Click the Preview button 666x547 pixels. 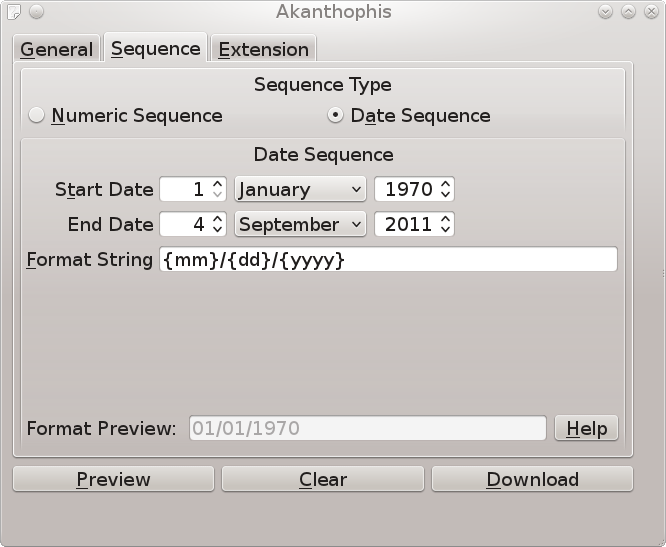(x=113, y=479)
